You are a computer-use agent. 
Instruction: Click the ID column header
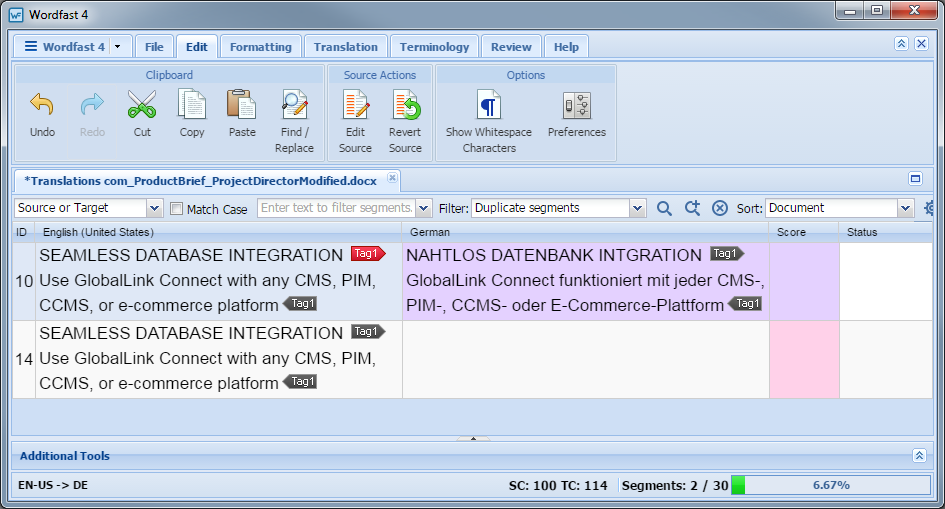(22, 232)
